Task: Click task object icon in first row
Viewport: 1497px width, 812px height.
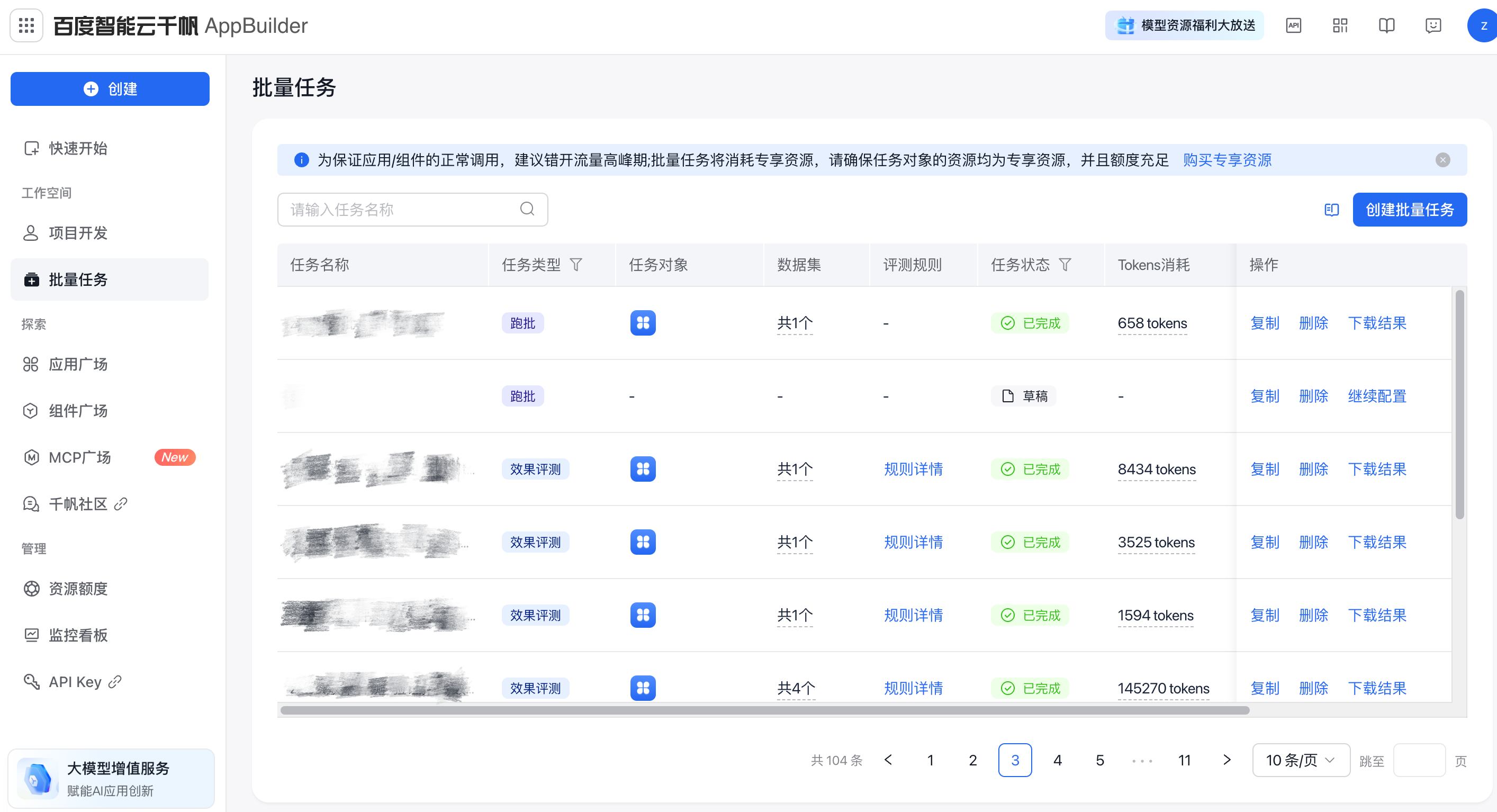Action: click(x=643, y=322)
